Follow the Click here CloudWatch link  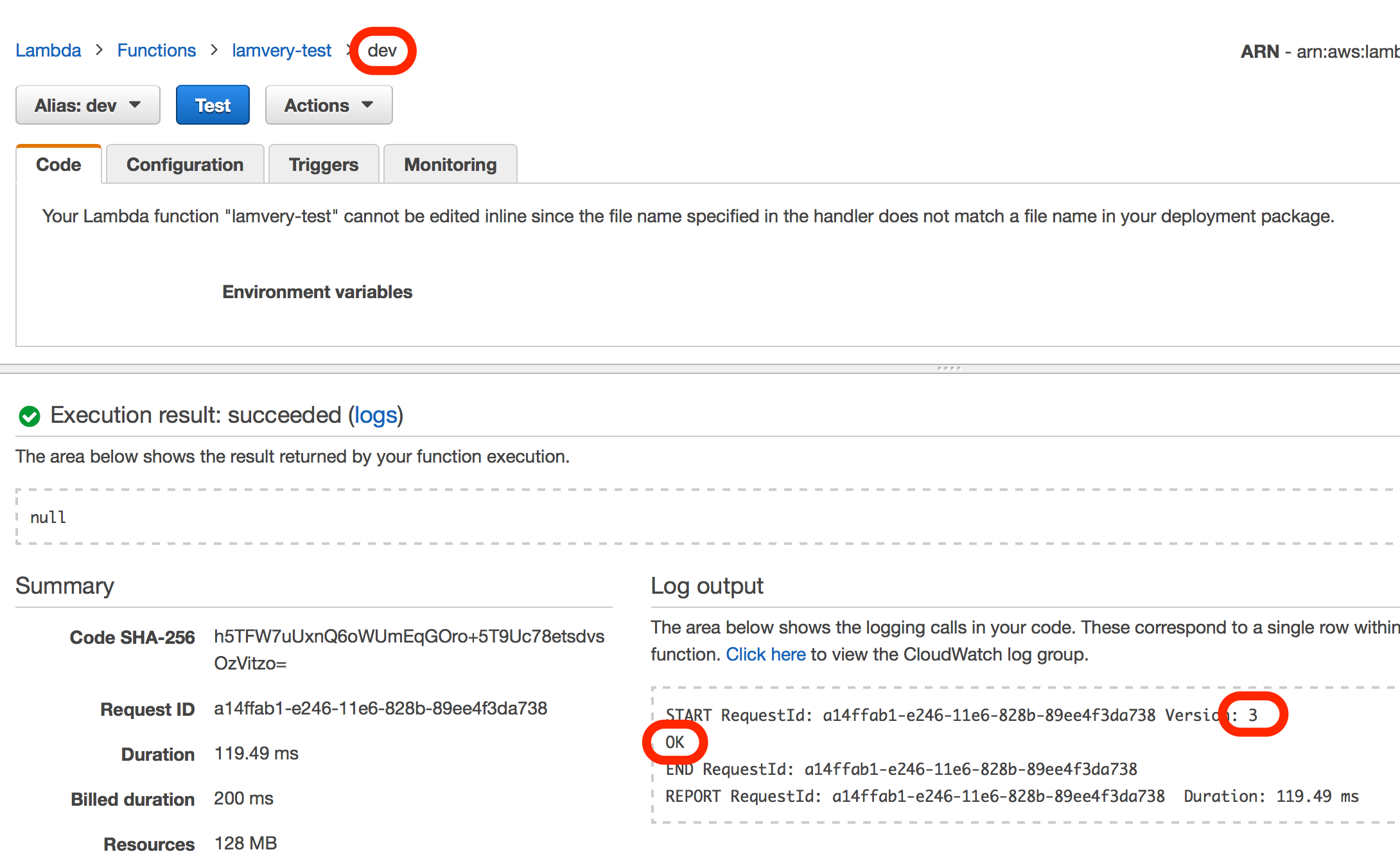(766, 654)
